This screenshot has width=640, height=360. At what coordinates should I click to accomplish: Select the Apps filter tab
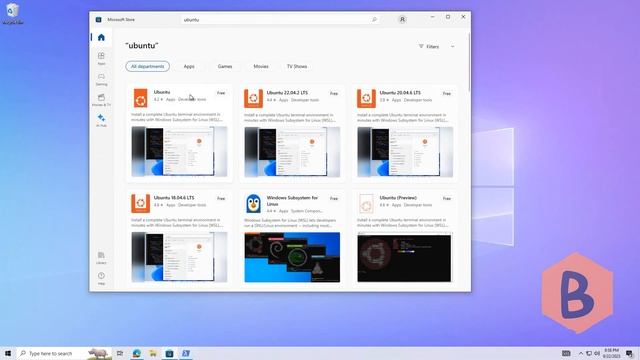click(x=189, y=66)
